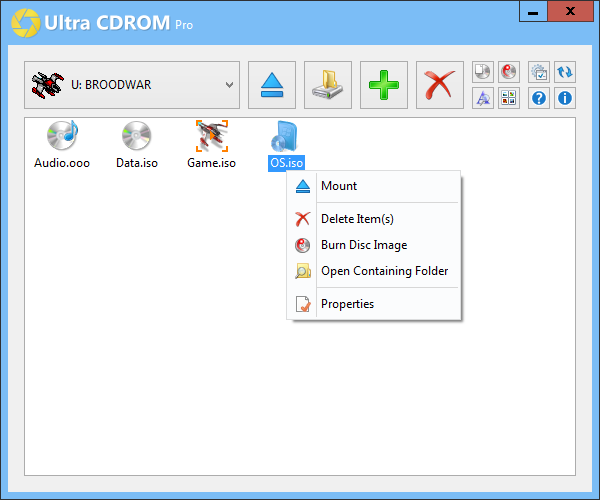This screenshot has height=500, width=600.
Task: Click the Ultra CDROM yellow shutter logo
Action: click(x=26, y=23)
